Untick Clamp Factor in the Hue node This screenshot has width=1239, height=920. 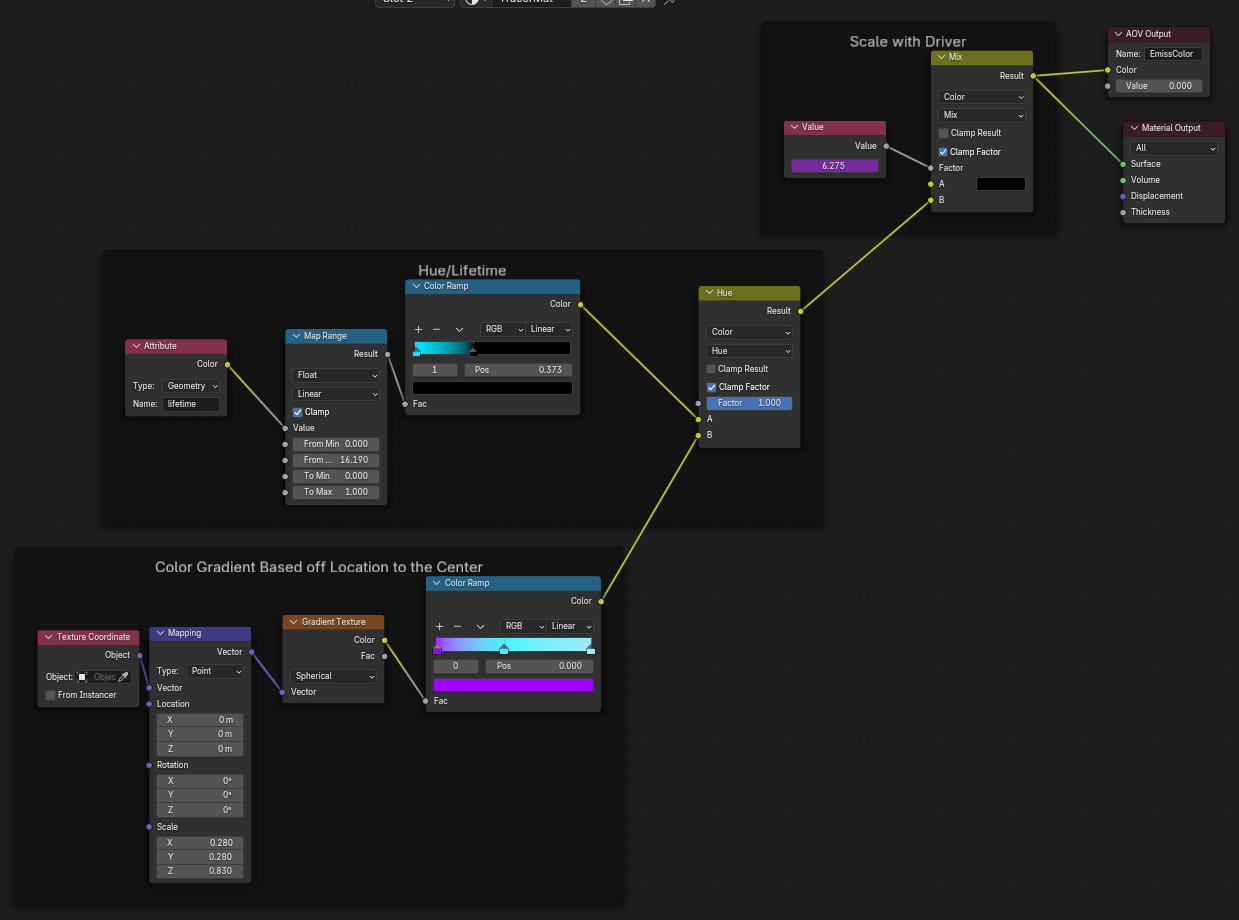pos(711,387)
